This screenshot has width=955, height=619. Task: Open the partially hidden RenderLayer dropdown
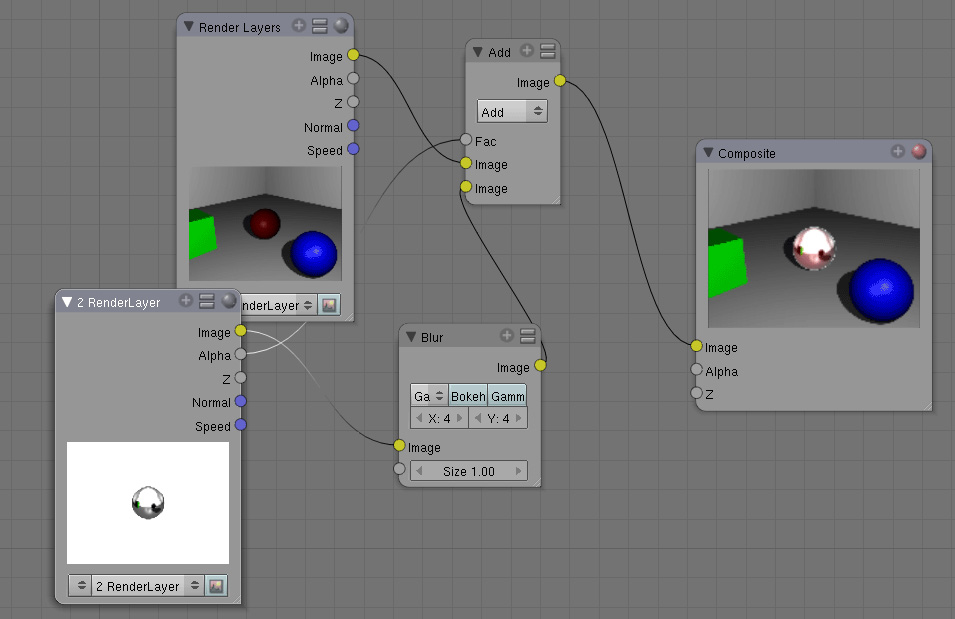tap(278, 305)
